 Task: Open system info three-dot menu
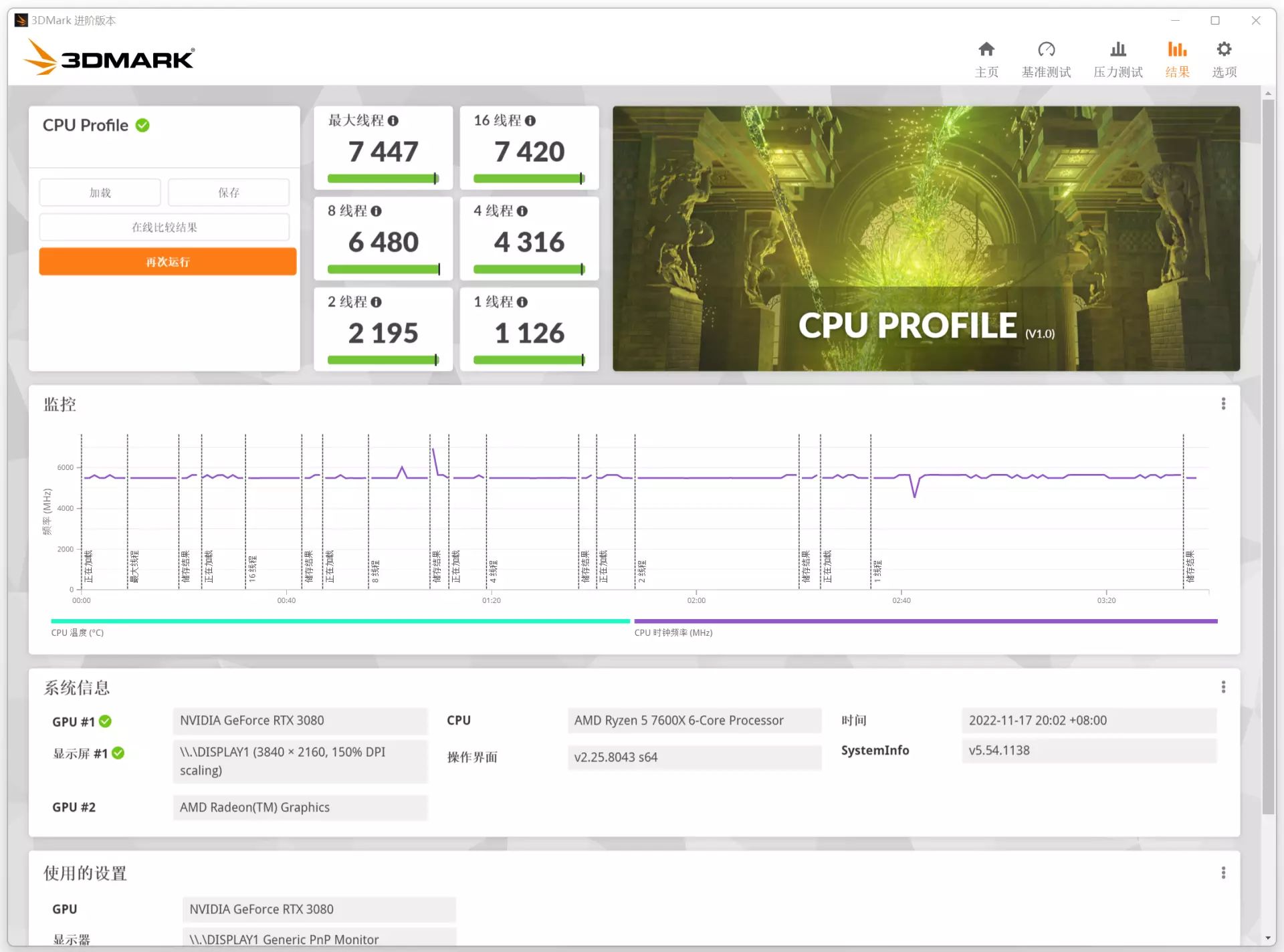point(1223,687)
